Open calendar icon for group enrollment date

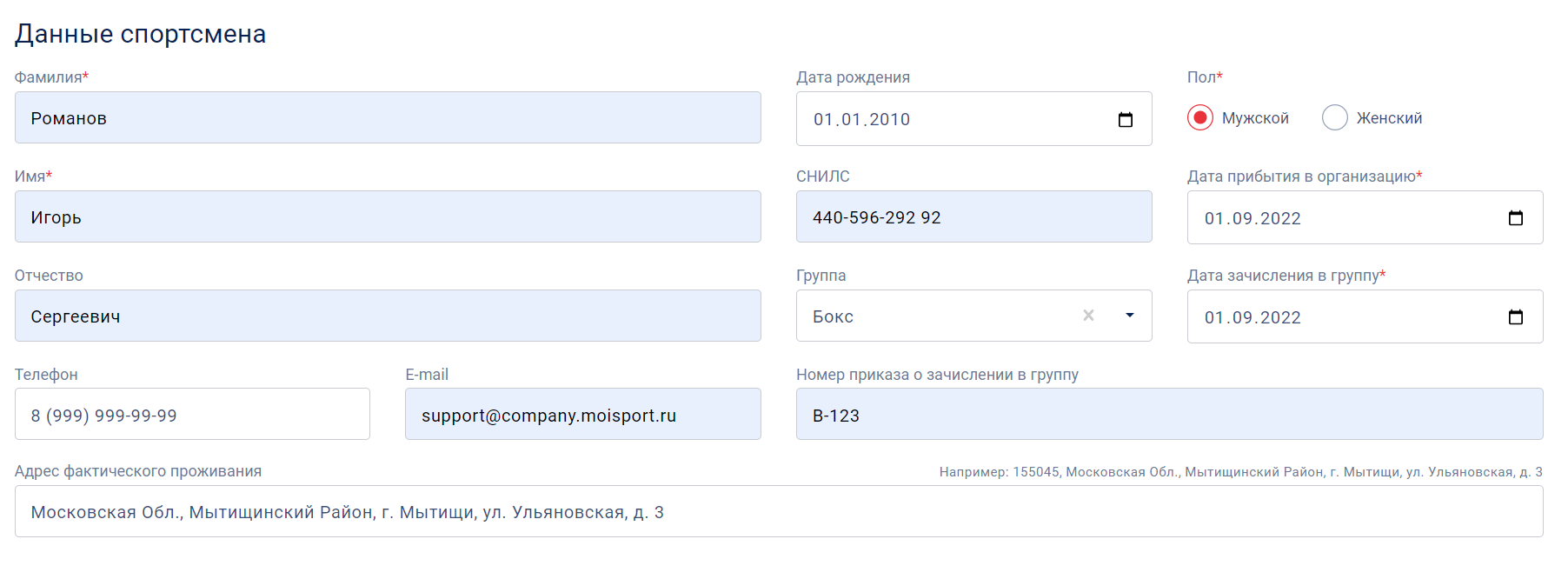pyautogui.click(x=1516, y=317)
